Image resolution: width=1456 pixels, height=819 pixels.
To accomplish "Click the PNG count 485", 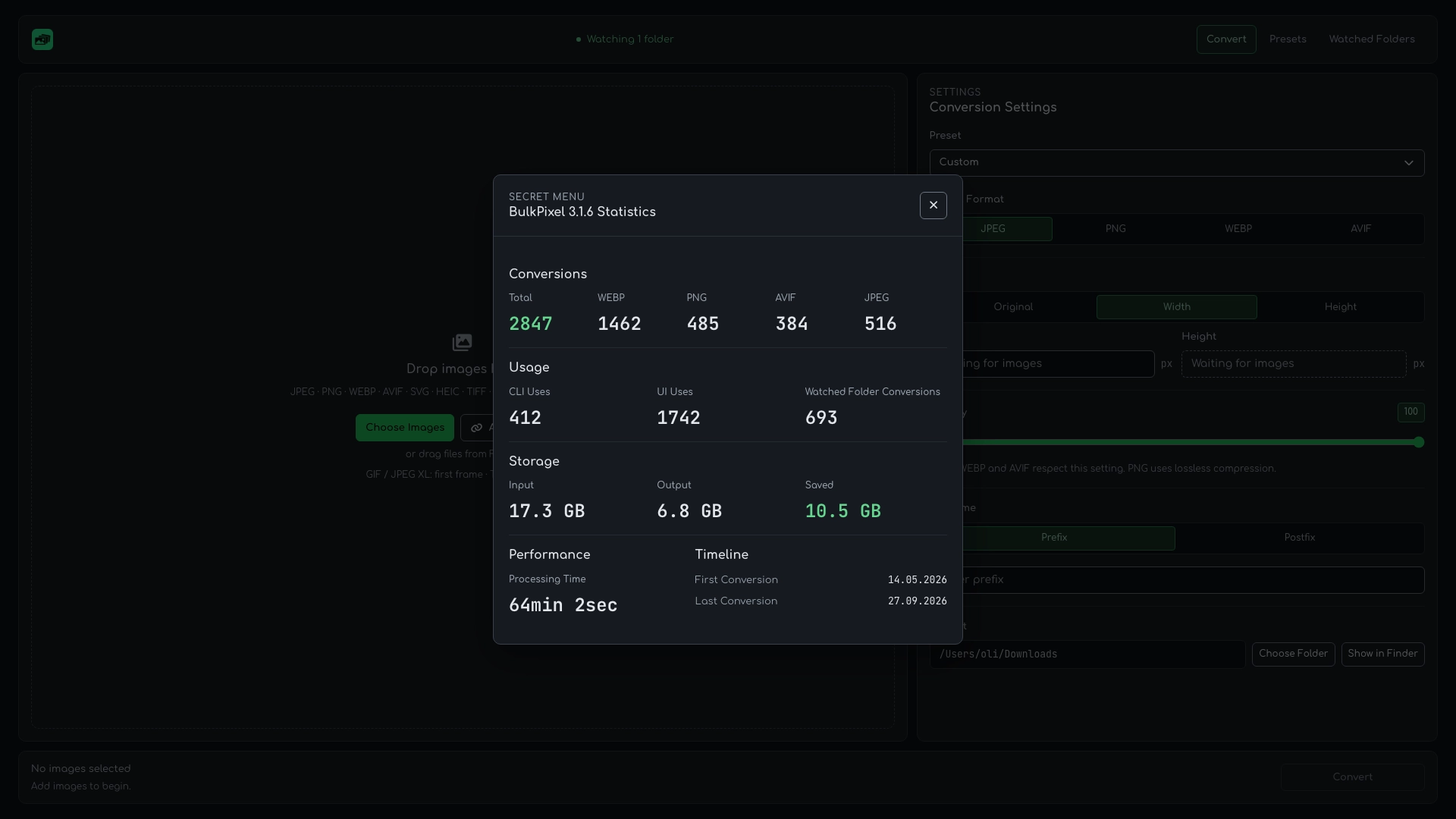I will click(x=703, y=325).
